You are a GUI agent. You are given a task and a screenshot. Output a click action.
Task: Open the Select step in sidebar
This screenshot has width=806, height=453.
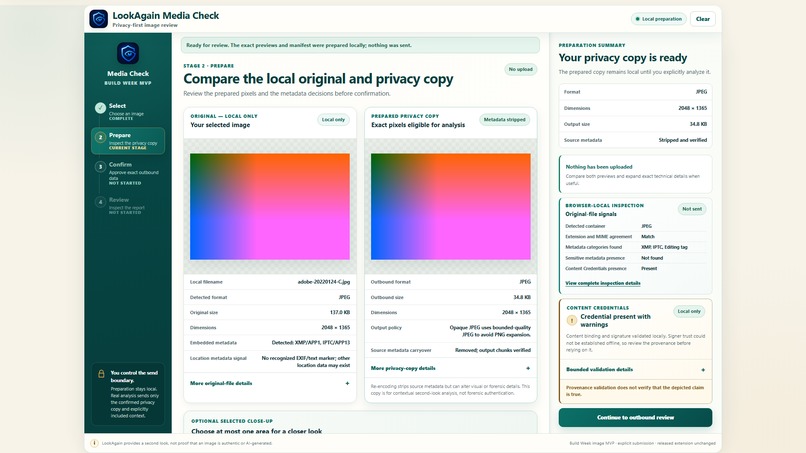(128, 112)
